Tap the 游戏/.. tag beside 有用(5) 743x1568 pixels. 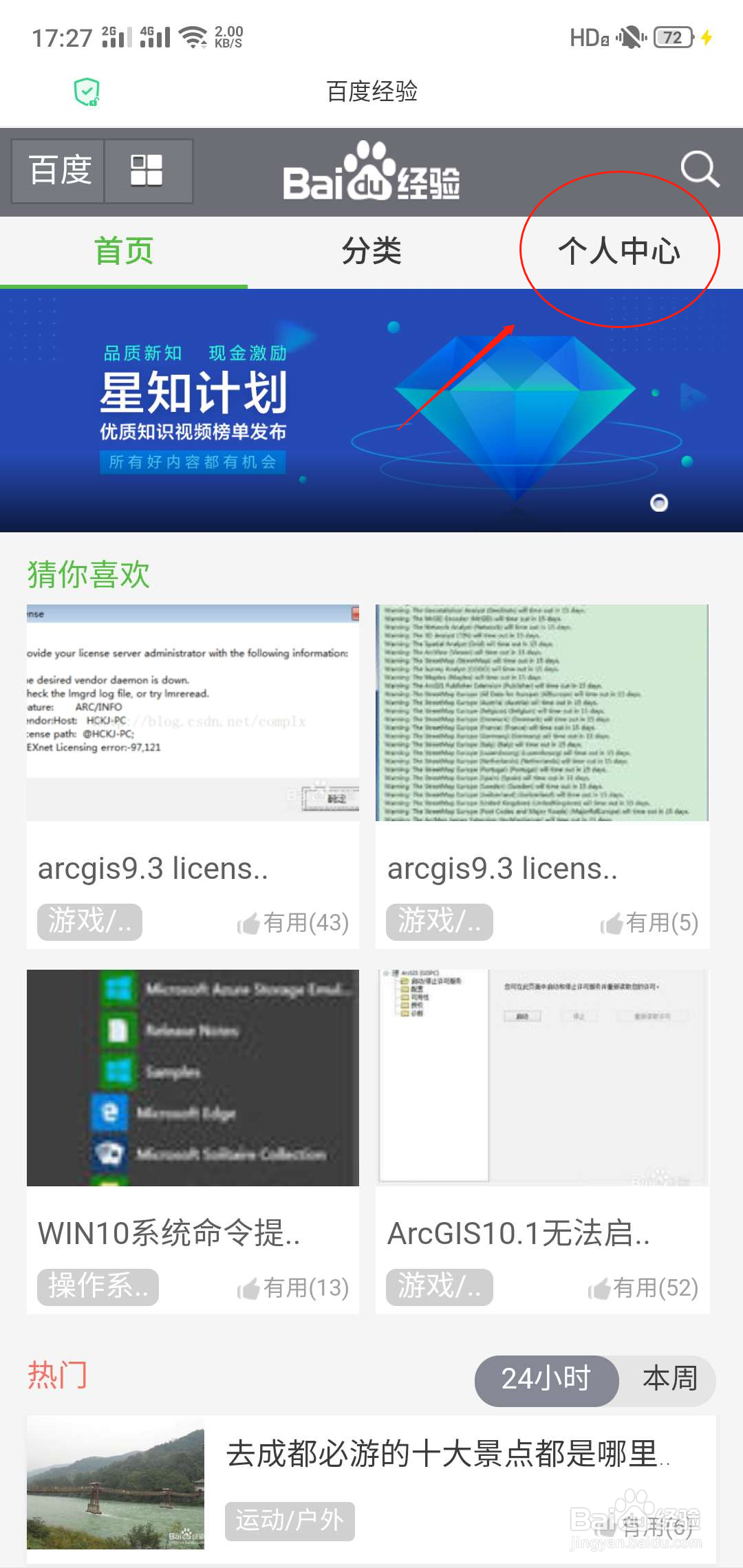click(x=440, y=922)
